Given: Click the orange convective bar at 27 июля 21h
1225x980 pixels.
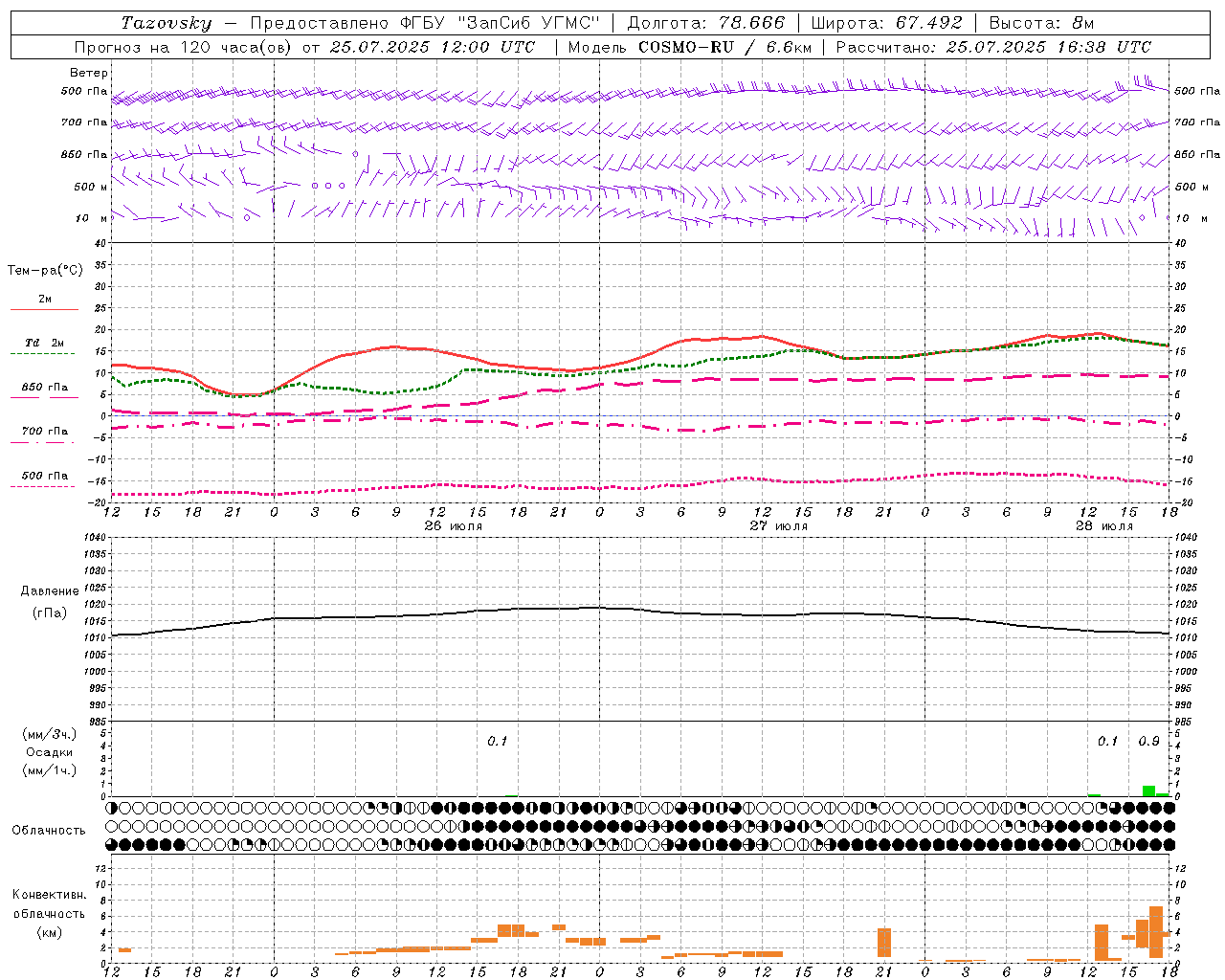Looking at the screenshot, I should (884, 942).
